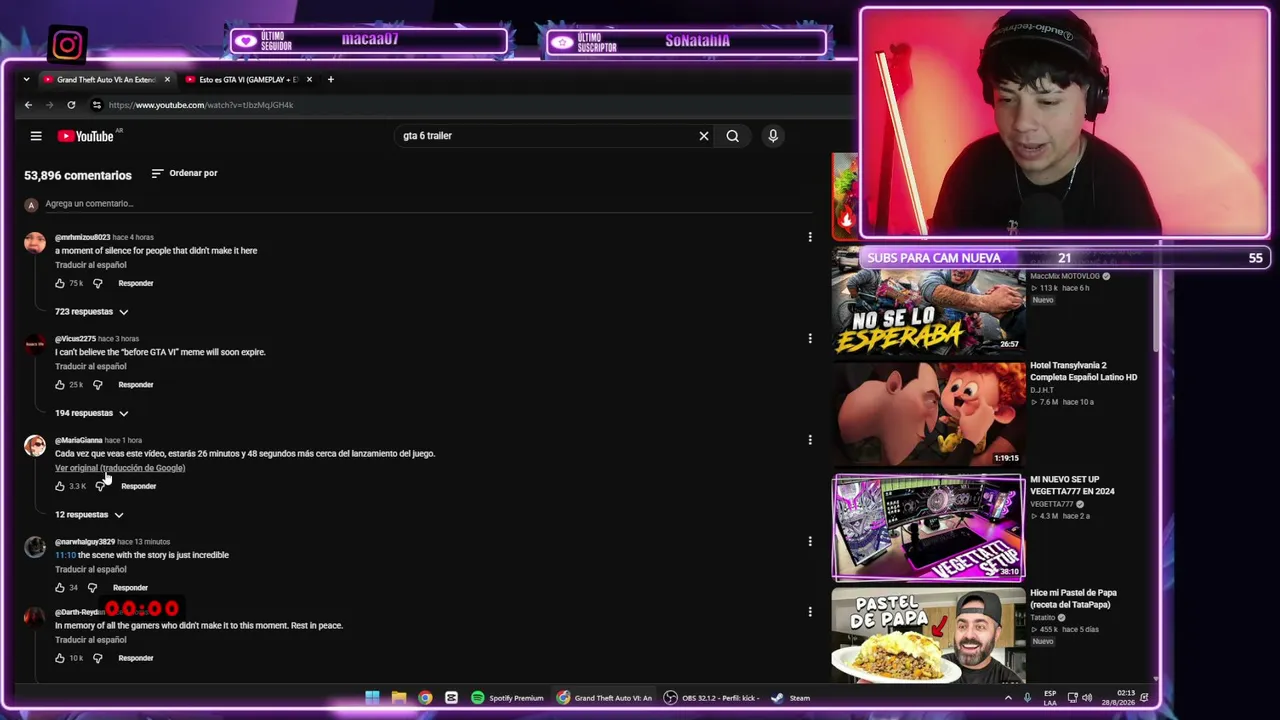Open the Instagram icon in stream overlay
The image size is (1280, 720).
pyautogui.click(x=67, y=45)
